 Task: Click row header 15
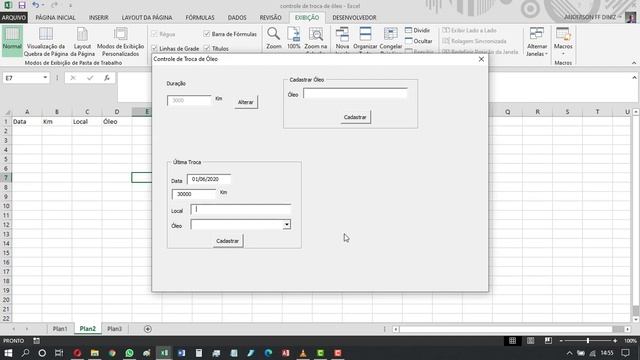coord(6,253)
